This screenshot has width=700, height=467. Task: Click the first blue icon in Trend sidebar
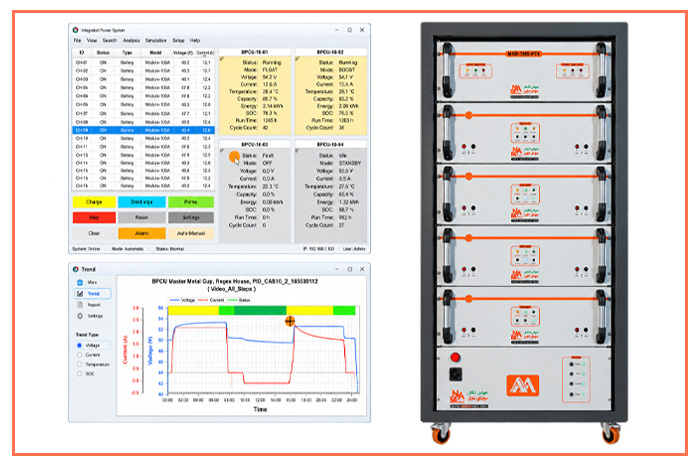pos(80,282)
